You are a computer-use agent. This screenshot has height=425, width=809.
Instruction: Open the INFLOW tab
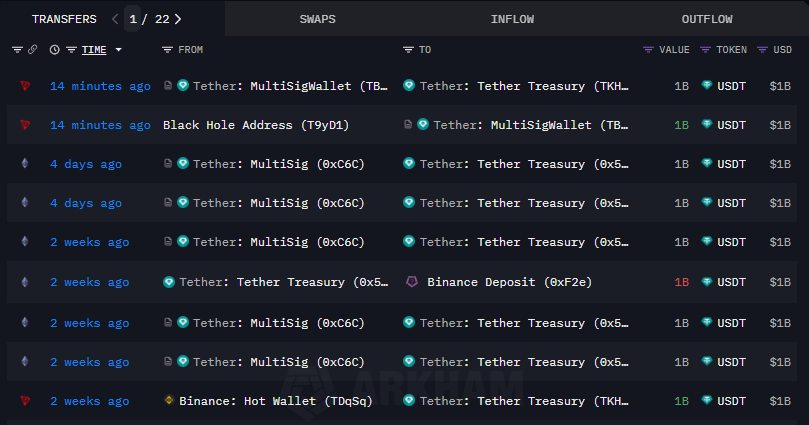(x=512, y=19)
